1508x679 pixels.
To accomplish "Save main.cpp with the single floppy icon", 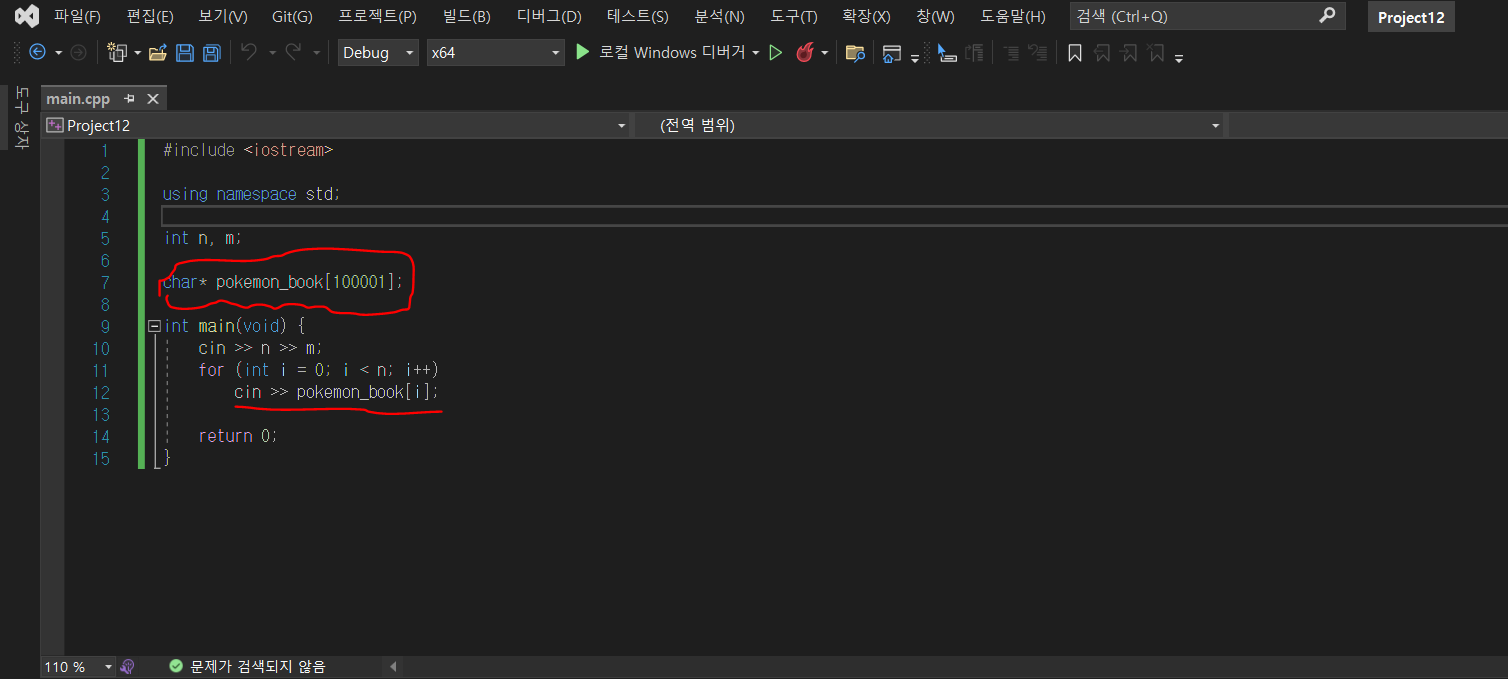I will click(x=185, y=52).
